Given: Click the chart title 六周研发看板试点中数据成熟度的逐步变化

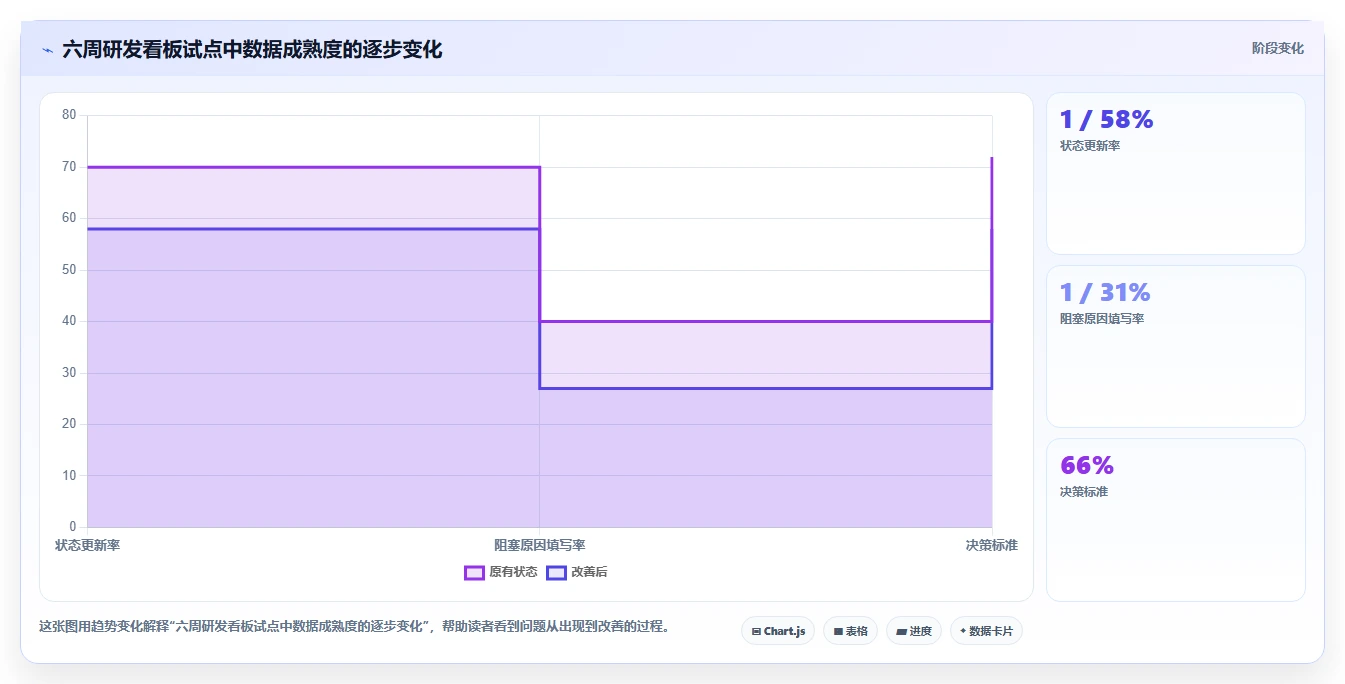Looking at the screenshot, I should point(252,49).
